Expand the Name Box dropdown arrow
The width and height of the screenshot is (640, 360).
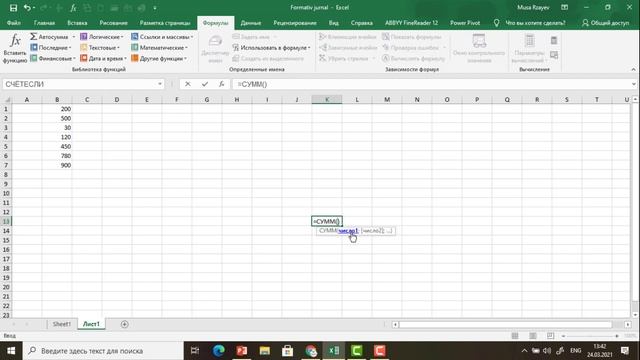tap(160, 84)
